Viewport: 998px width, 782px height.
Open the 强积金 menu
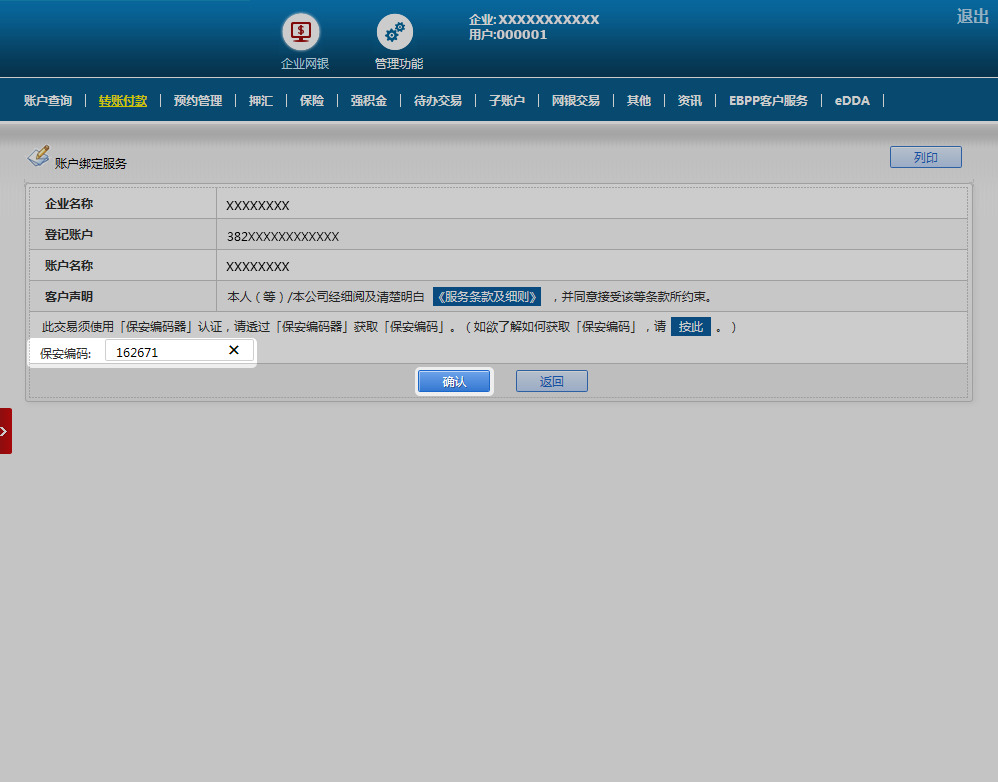tap(368, 101)
